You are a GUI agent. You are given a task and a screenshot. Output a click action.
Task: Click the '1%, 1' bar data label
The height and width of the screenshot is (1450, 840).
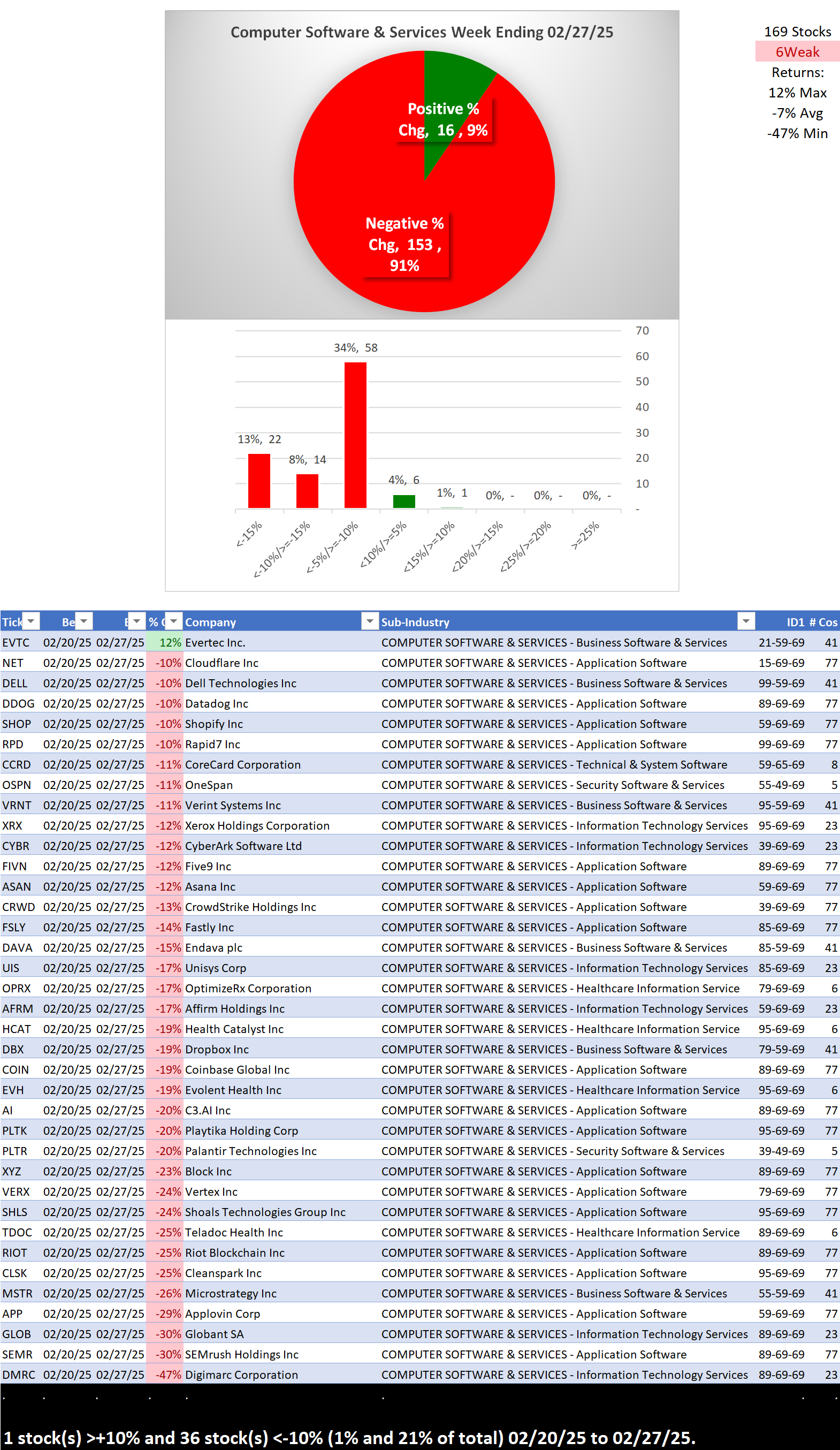(x=452, y=493)
